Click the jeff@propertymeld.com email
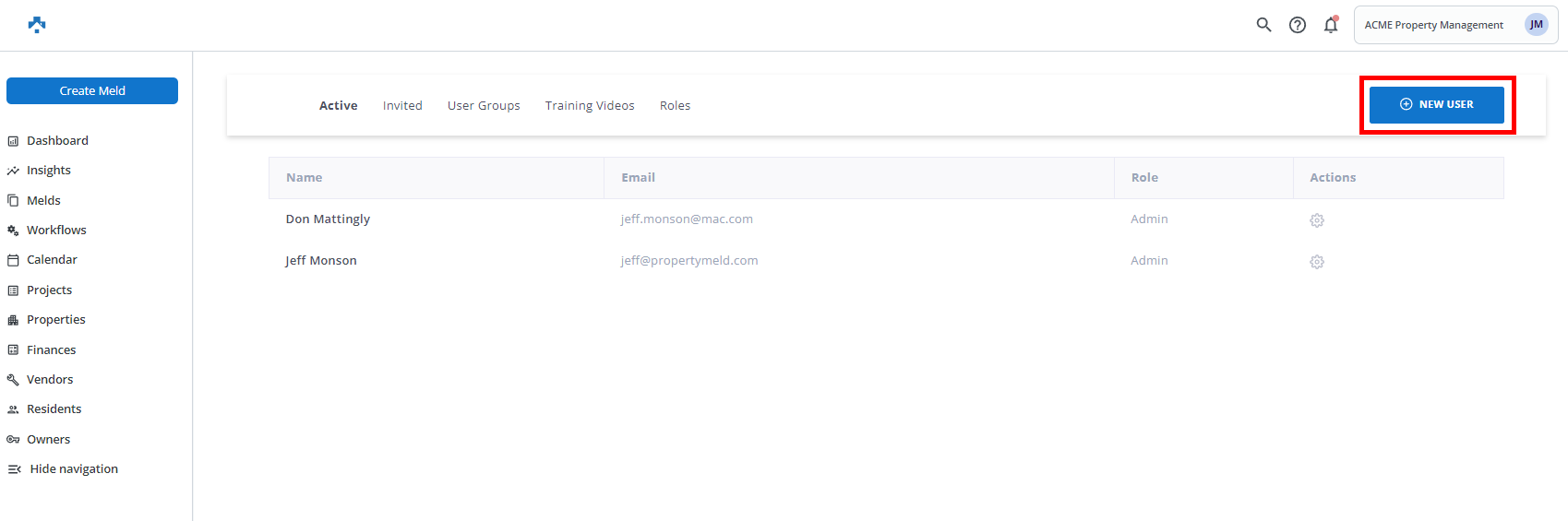 [688, 260]
